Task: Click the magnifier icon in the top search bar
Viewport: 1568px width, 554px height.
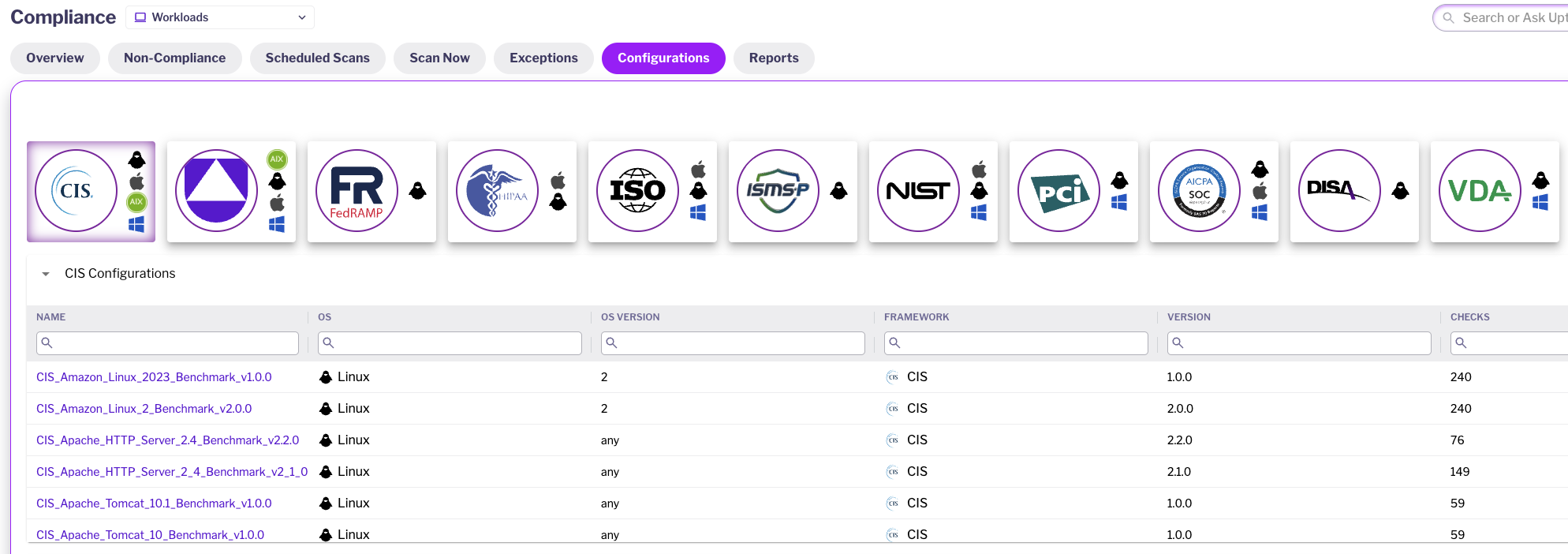Action: [1449, 17]
